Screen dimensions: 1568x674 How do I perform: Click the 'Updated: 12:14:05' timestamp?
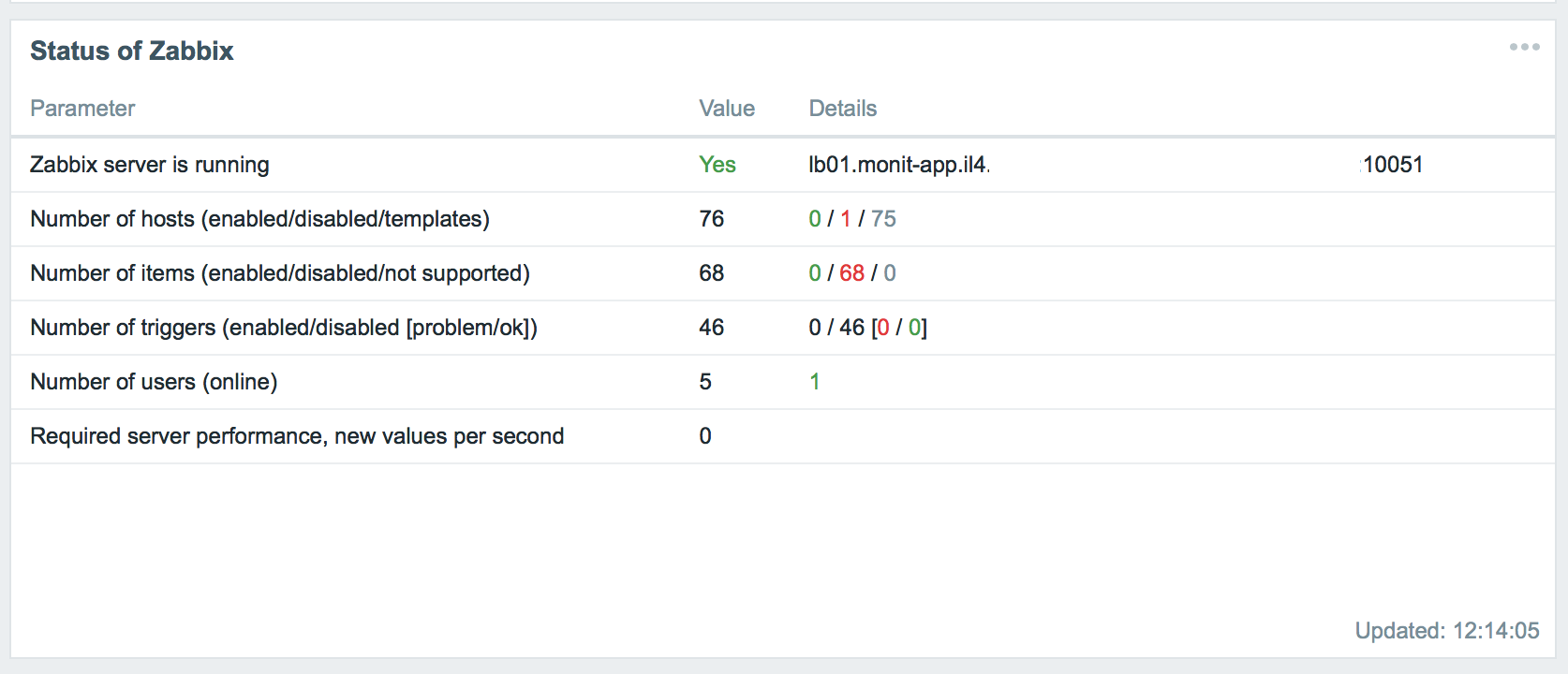click(x=1447, y=631)
